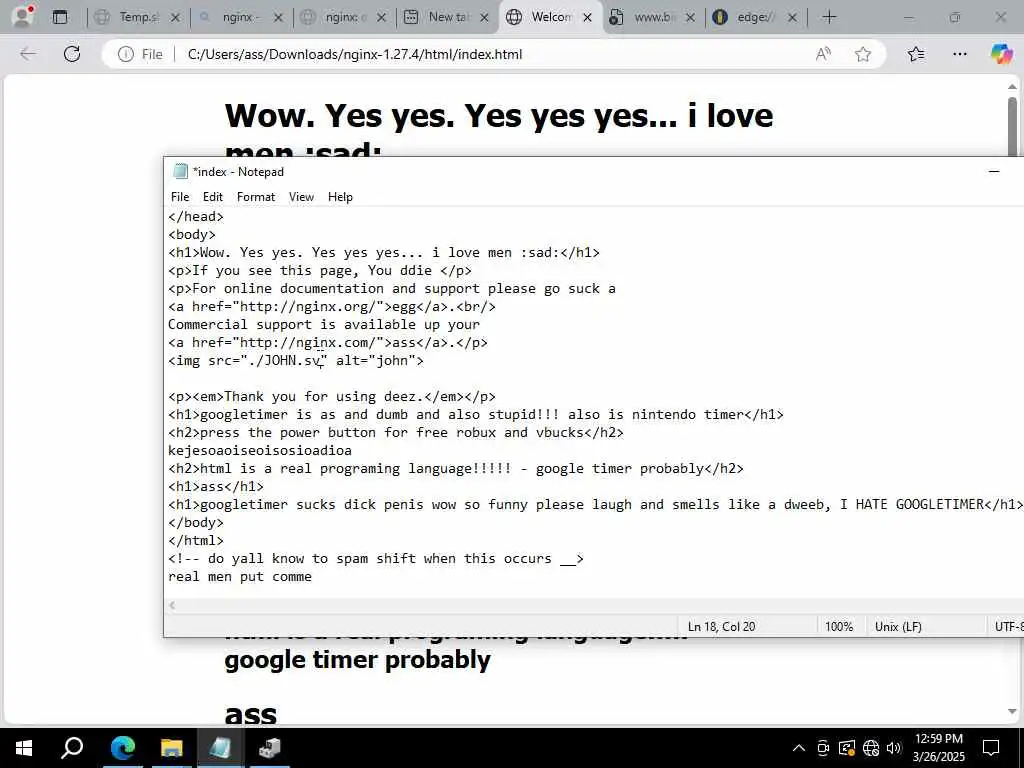1024x768 pixels.
Task: Close the 'nginx: d' tab
Action: pos(382,18)
